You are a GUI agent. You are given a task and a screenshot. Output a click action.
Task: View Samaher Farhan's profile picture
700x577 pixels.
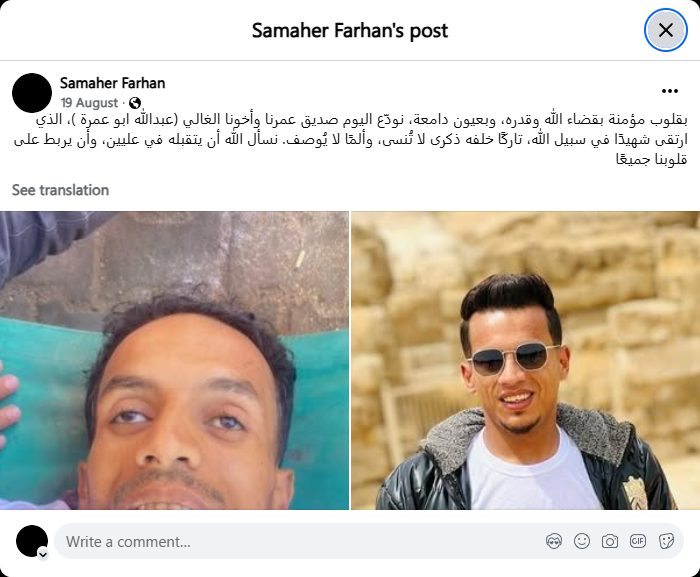pos(32,93)
